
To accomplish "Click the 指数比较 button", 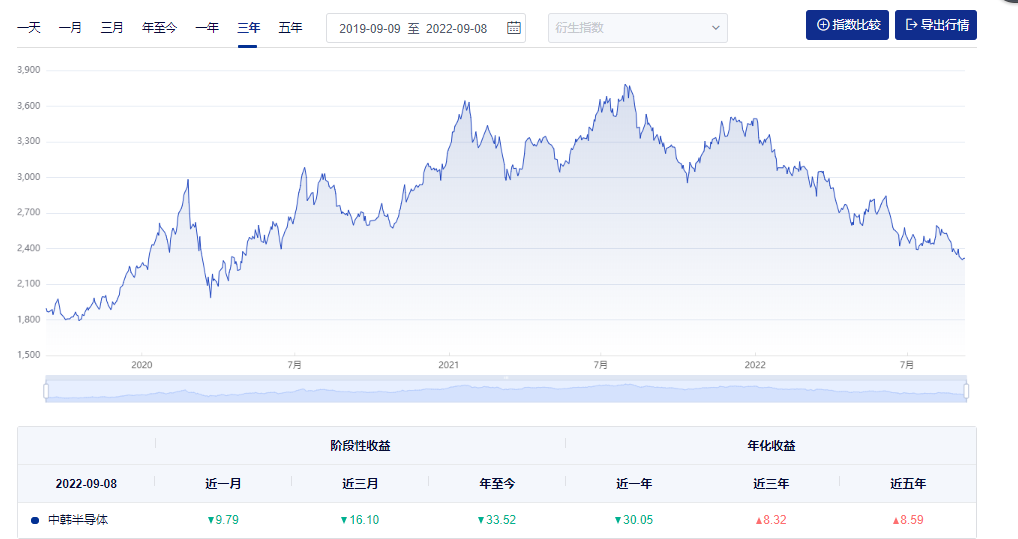I will (847, 25).
